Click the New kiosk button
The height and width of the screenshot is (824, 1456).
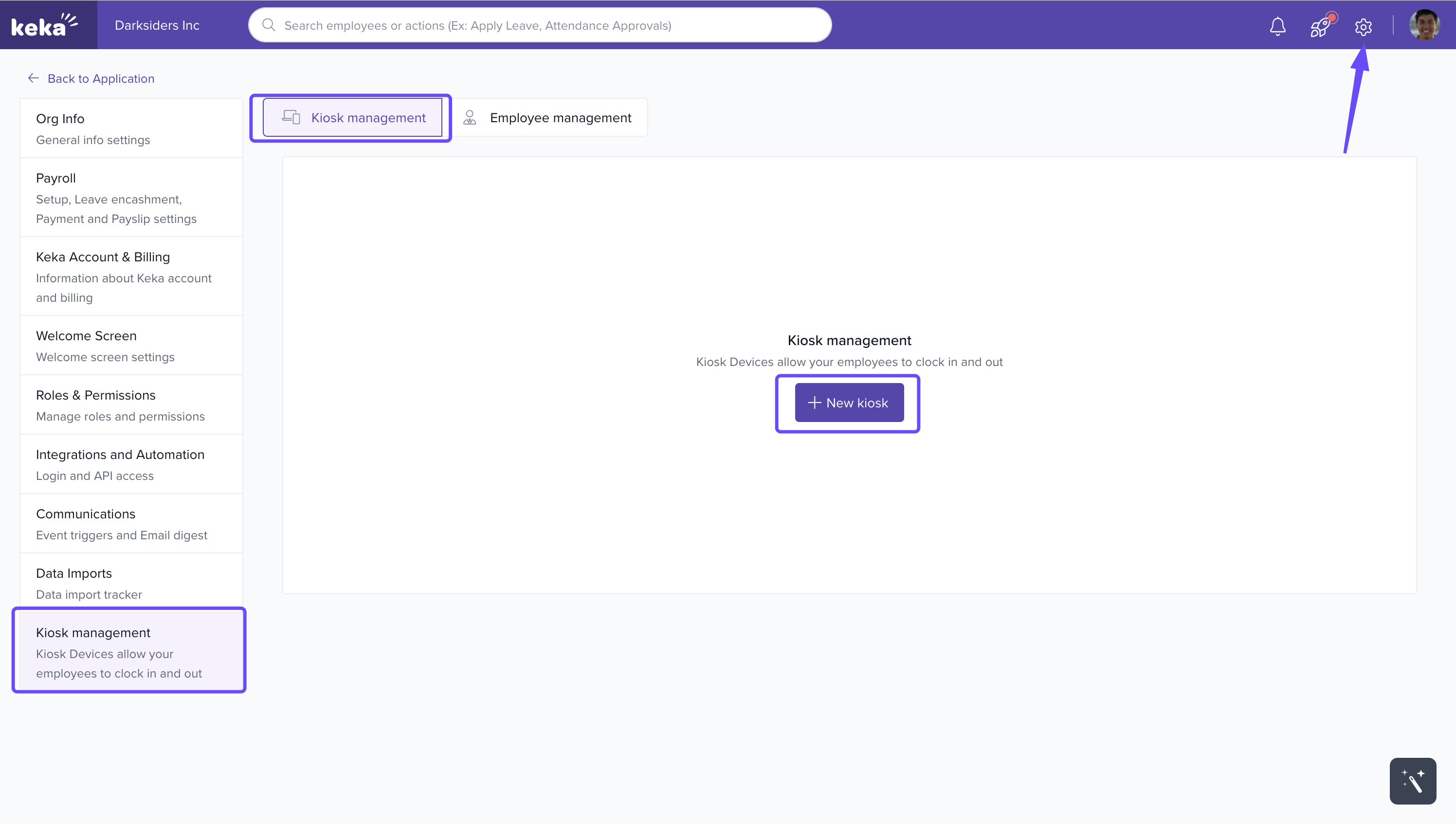point(849,403)
